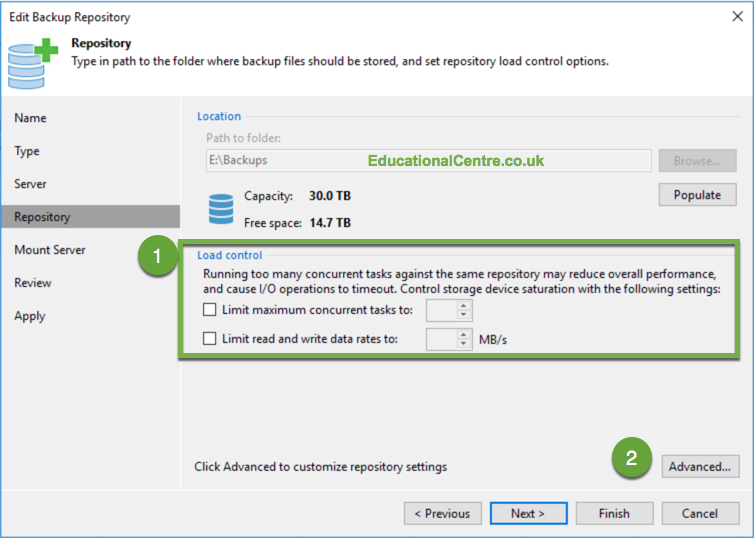
Task: Go to the Name wizard step
Action: (30, 118)
